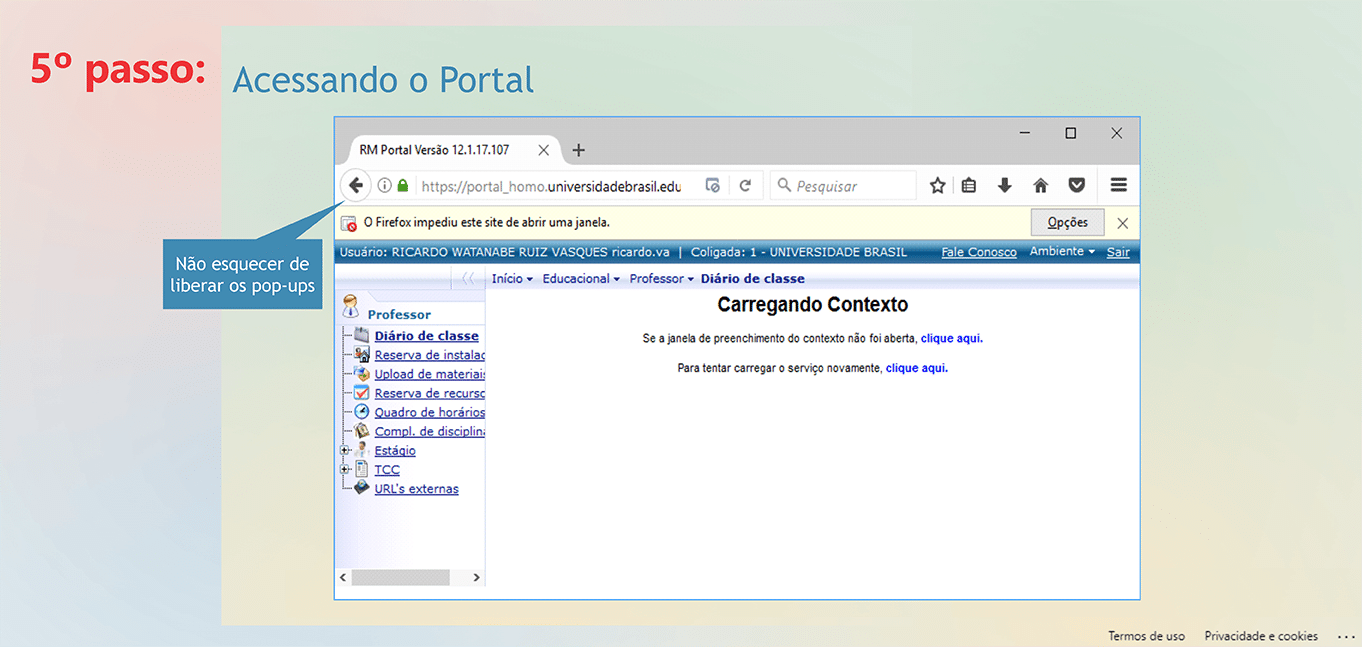
Task: Open Quadro de horários link in sidebar
Action: (x=429, y=412)
